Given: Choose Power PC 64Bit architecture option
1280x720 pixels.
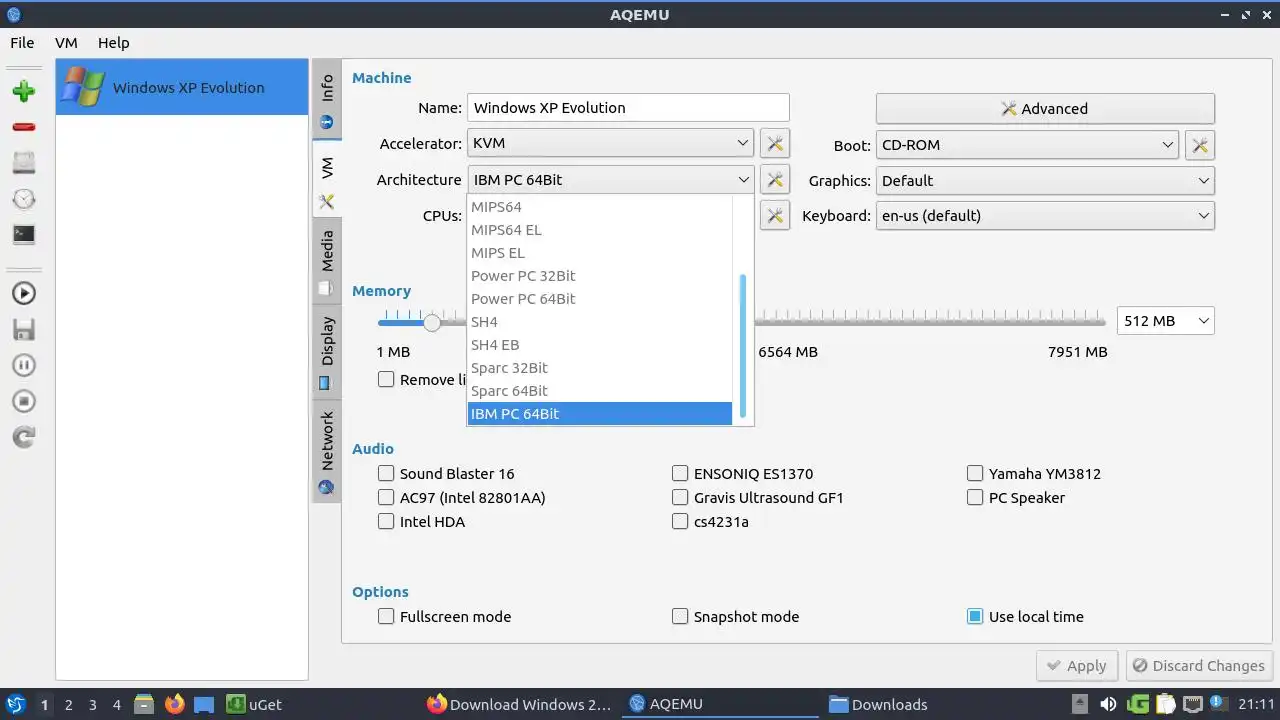Looking at the screenshot, I should 600,299.
